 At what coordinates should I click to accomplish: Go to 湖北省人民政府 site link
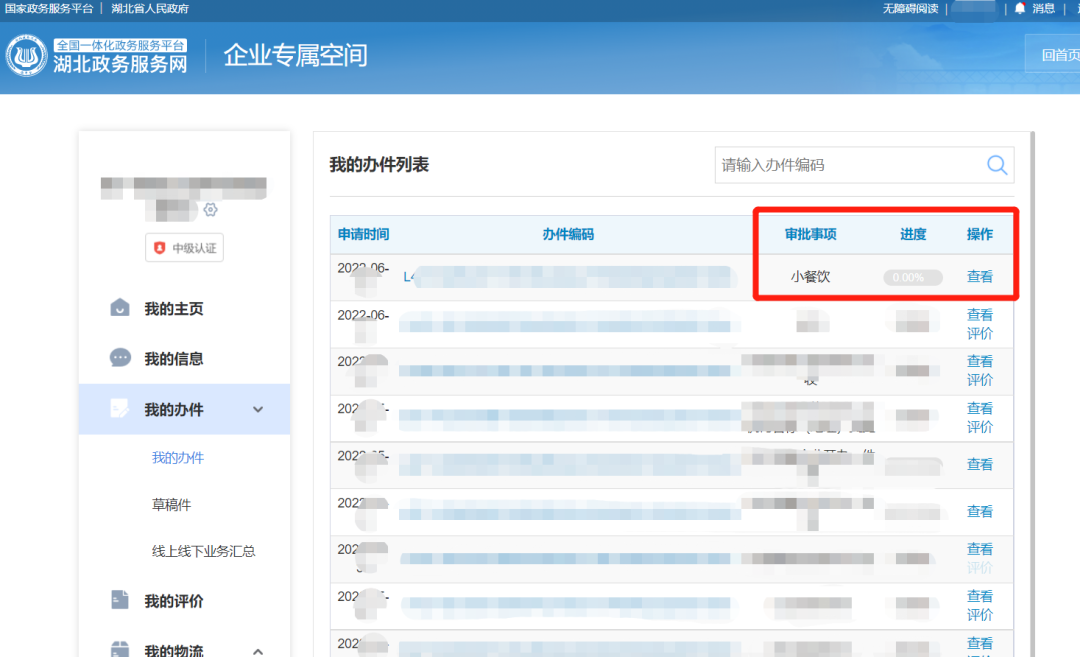(149, 8)
